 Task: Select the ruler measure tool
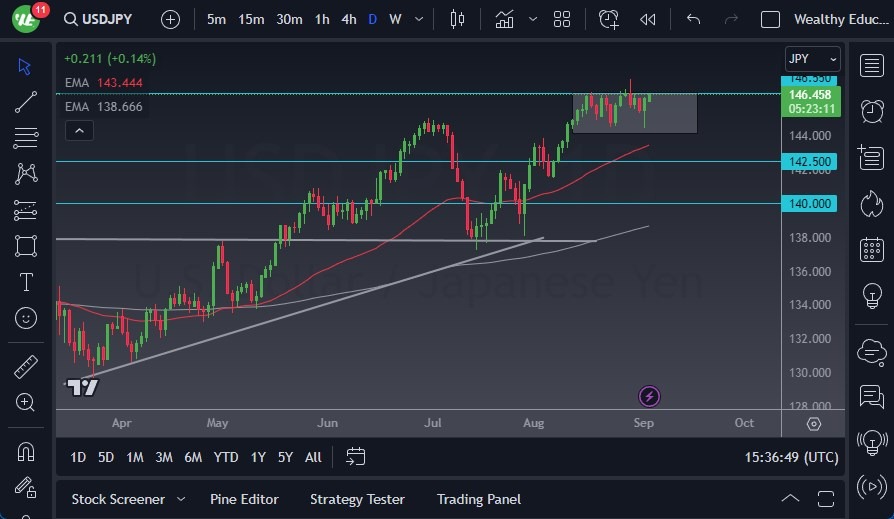26,367
